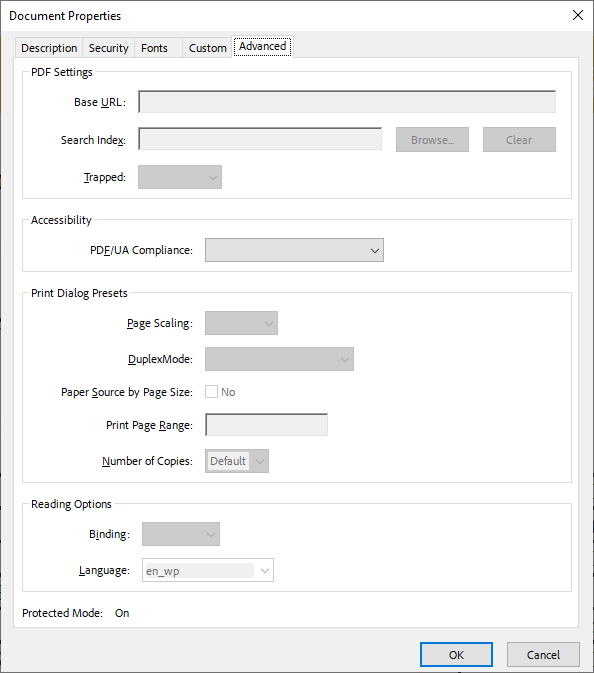Image resolution: width=594 pixels, height=673 pixels.
Task: Open the Security tab
Action: (109, 48)
